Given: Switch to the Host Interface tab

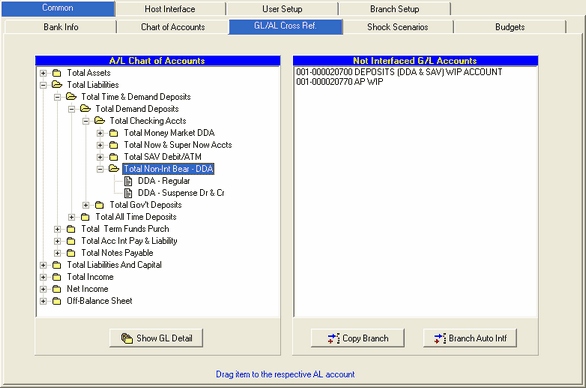Looking at the screenshot, I should (170, 9).
